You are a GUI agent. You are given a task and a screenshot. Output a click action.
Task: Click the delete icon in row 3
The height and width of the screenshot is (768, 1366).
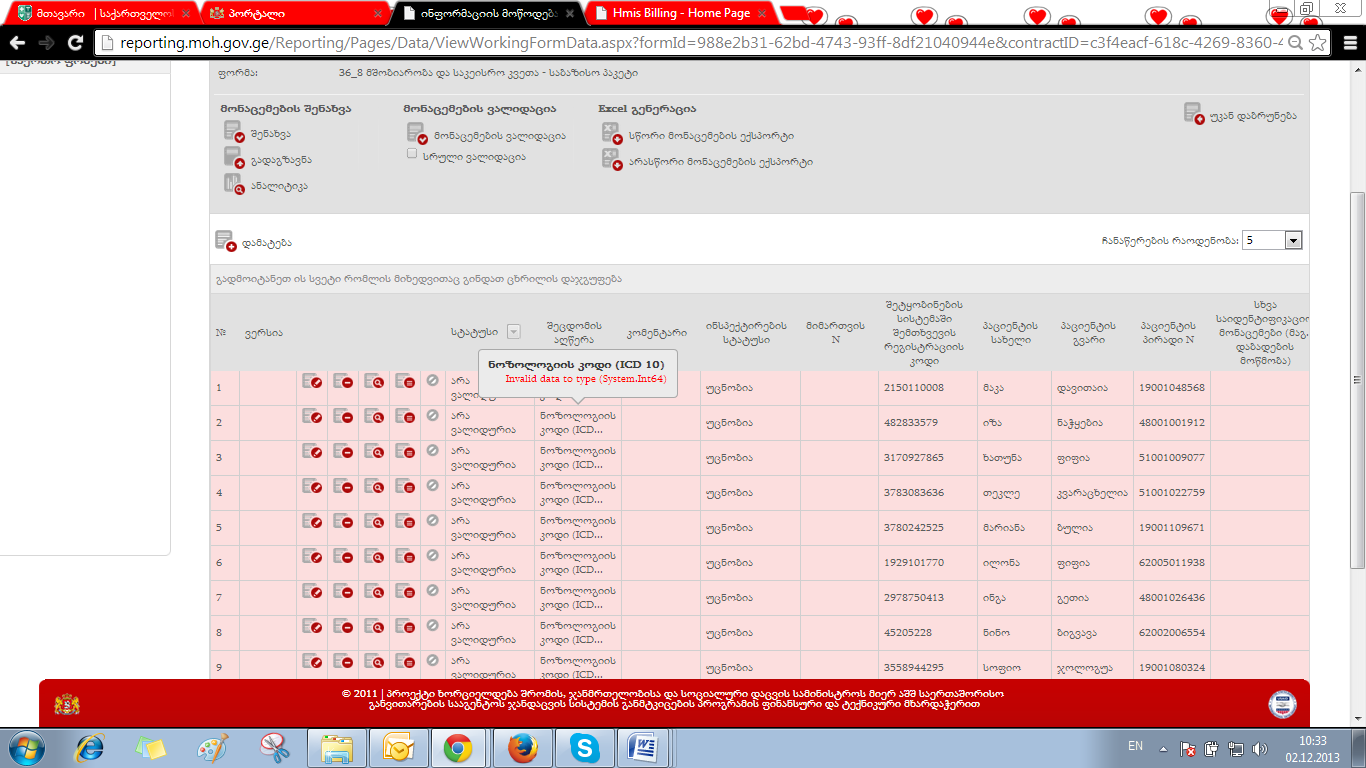click(343, 456)
